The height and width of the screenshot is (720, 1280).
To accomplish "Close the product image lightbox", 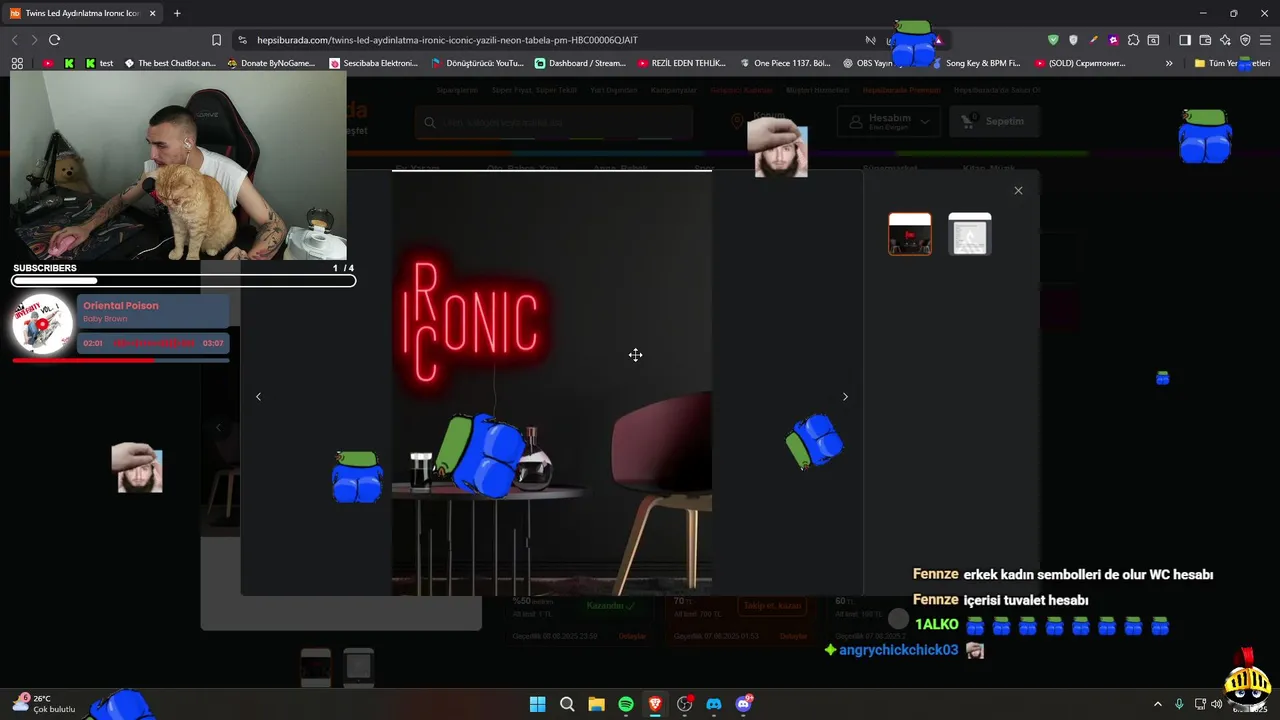I will pyautogui.click(x=1018, y=191).
